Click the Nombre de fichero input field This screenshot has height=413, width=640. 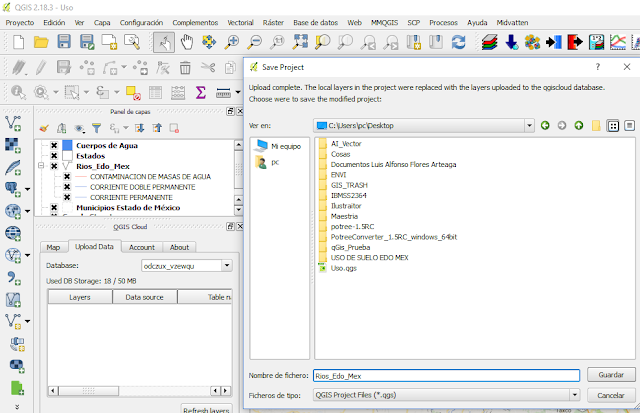(x=447, y=375)
